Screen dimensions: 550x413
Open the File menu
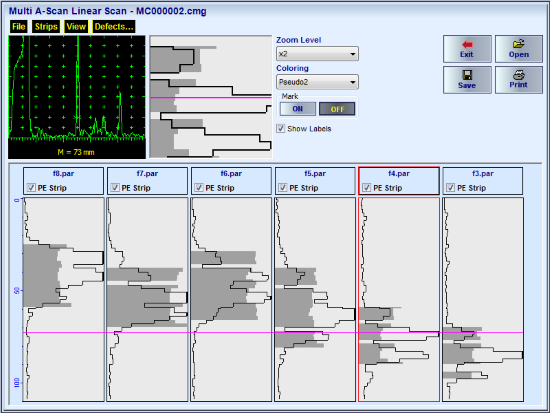[19, 27]
